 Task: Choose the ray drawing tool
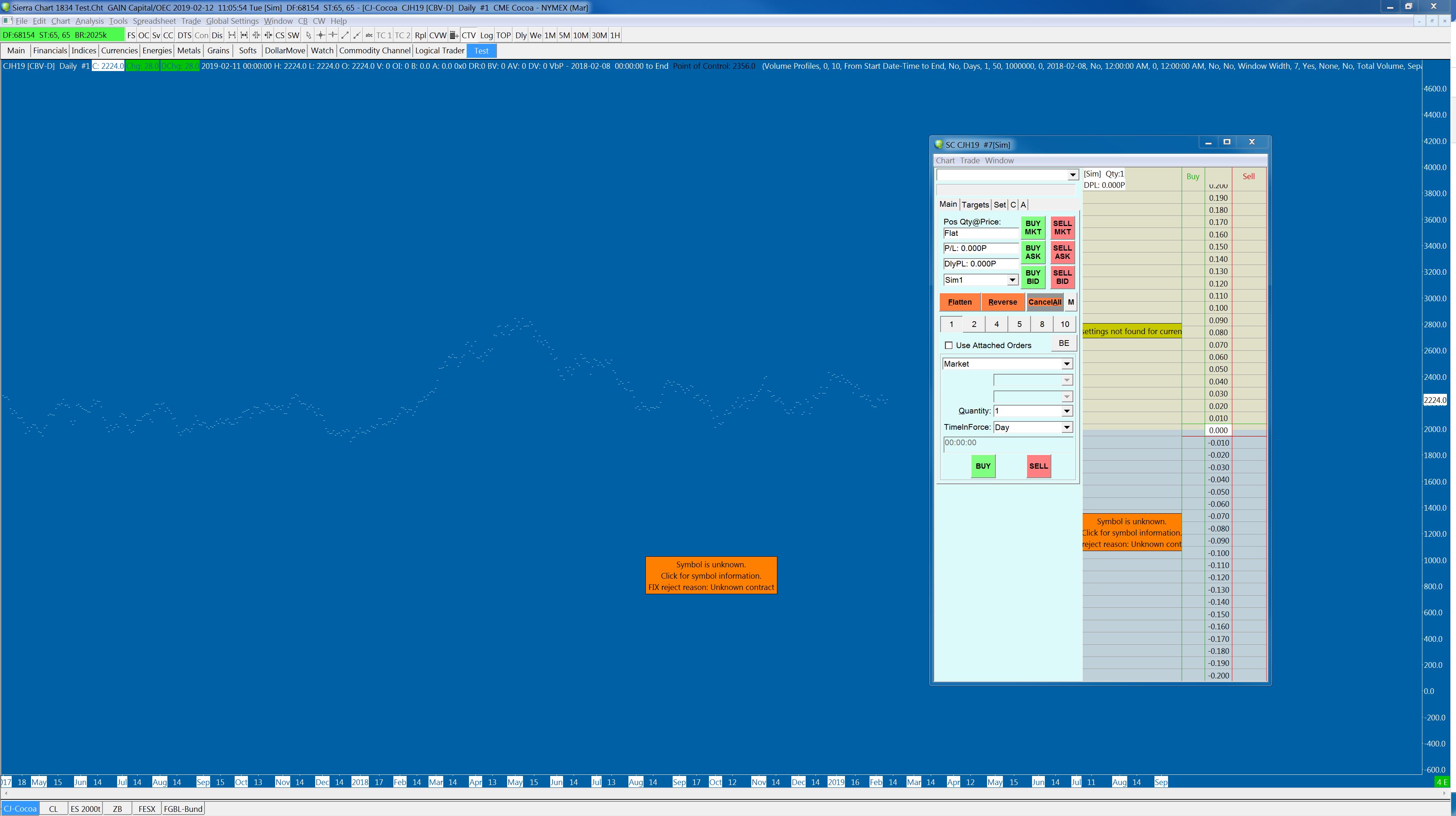click(x=357, y=35)
